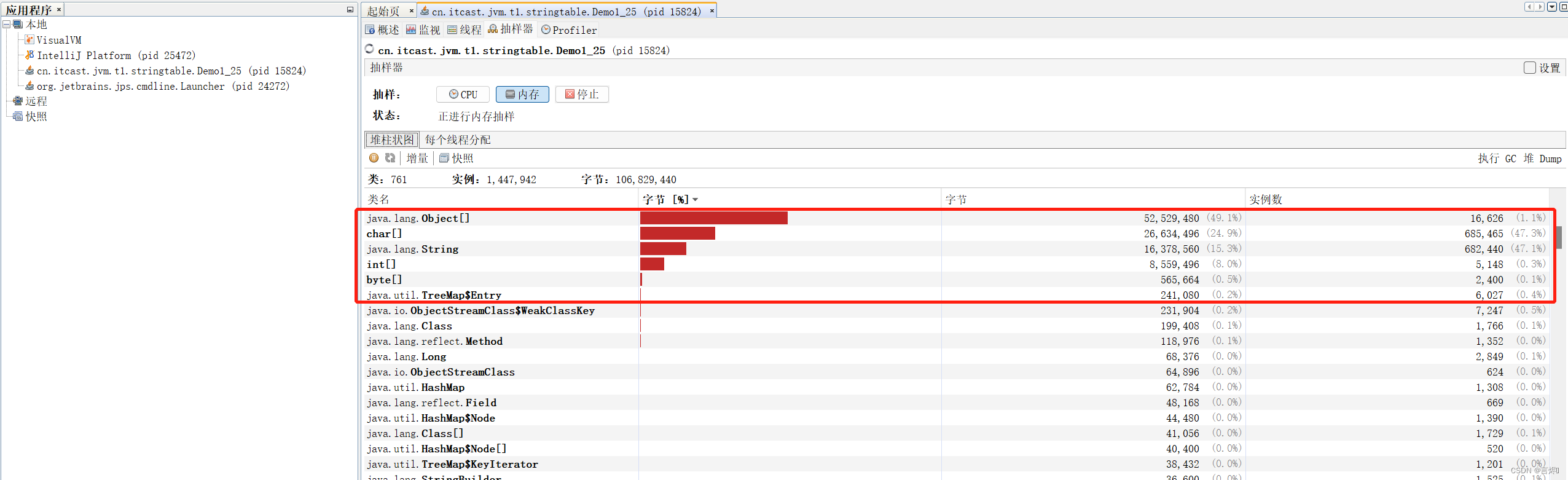Sort by 实例数 column header
This screenshot has height=480, width=1568.
tap(1397, 199)
